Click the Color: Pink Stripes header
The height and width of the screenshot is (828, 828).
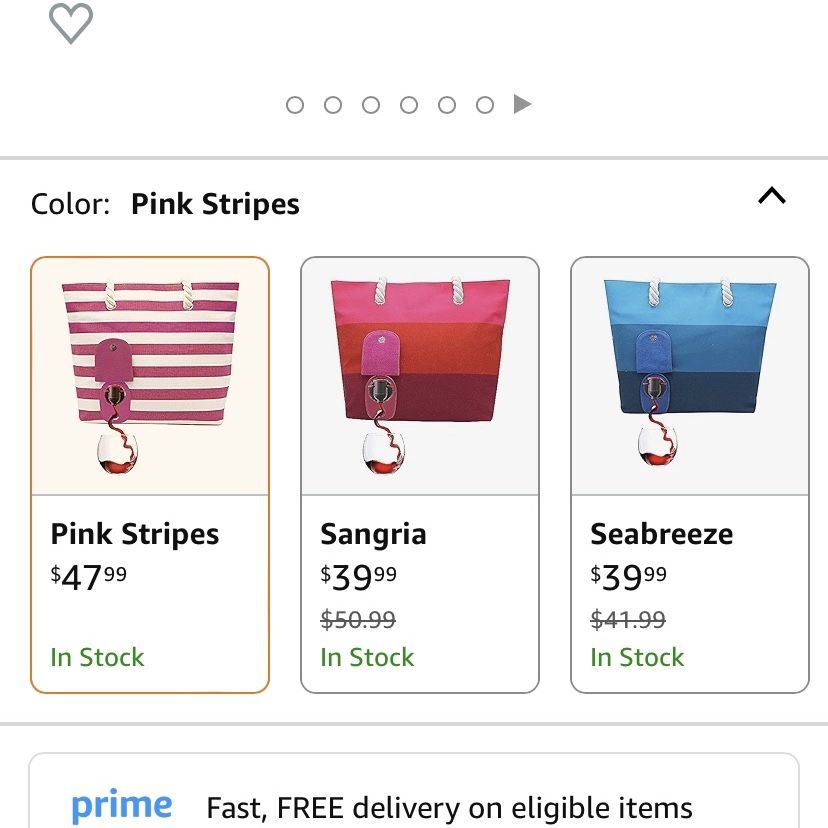pos(165,204)
